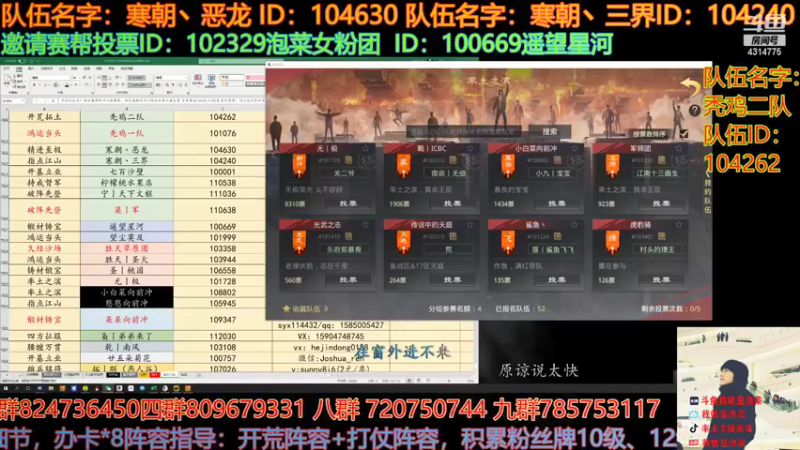Image resolution: width=800 pixels, height=450 pixels.
Task: Expand the 收藏队伍 favorites list
Action: click(x=306, y=309)
